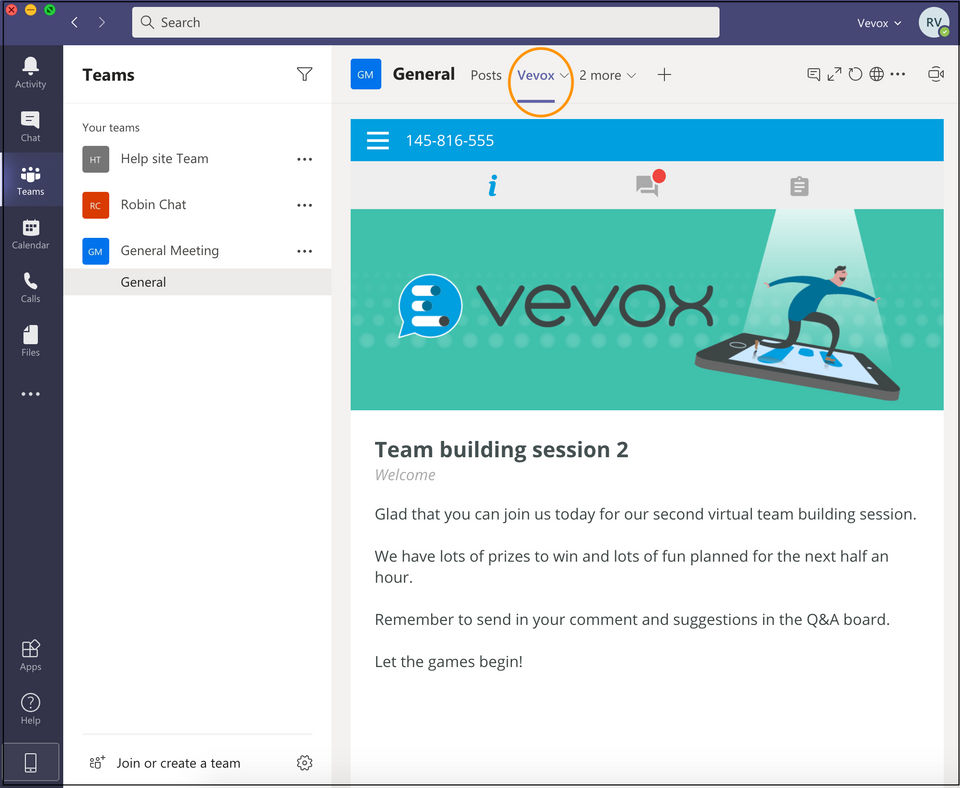Select the Teams icon in the sidebar
The width and height of the screenshot is (960, 788).
click(31, 181)
